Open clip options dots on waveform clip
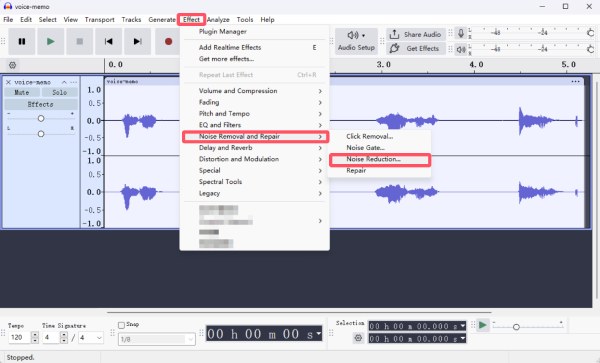The image size is (600, 363). 575,81
